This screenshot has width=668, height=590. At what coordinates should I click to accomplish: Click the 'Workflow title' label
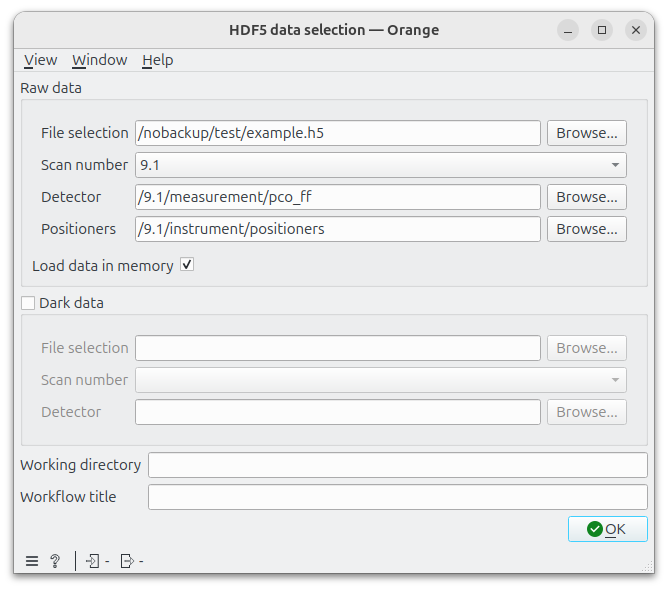(x=68, y=497)
